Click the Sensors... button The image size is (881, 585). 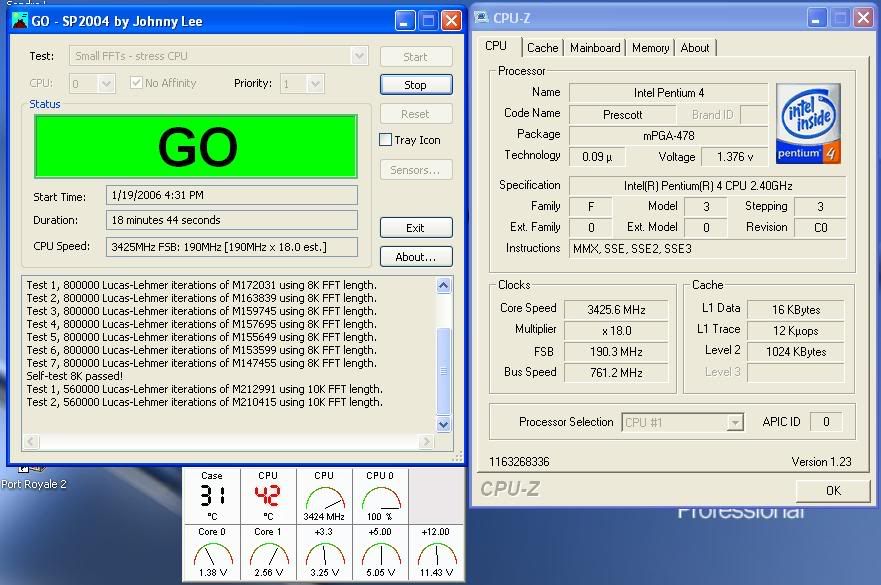[416, 170]
